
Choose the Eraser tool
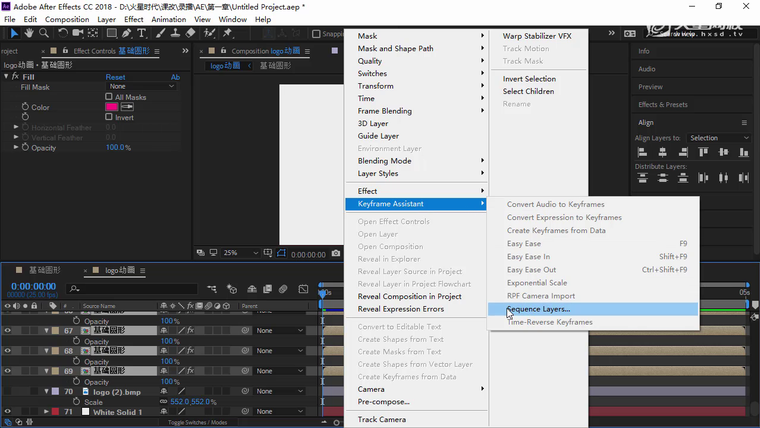pos(190,33)
